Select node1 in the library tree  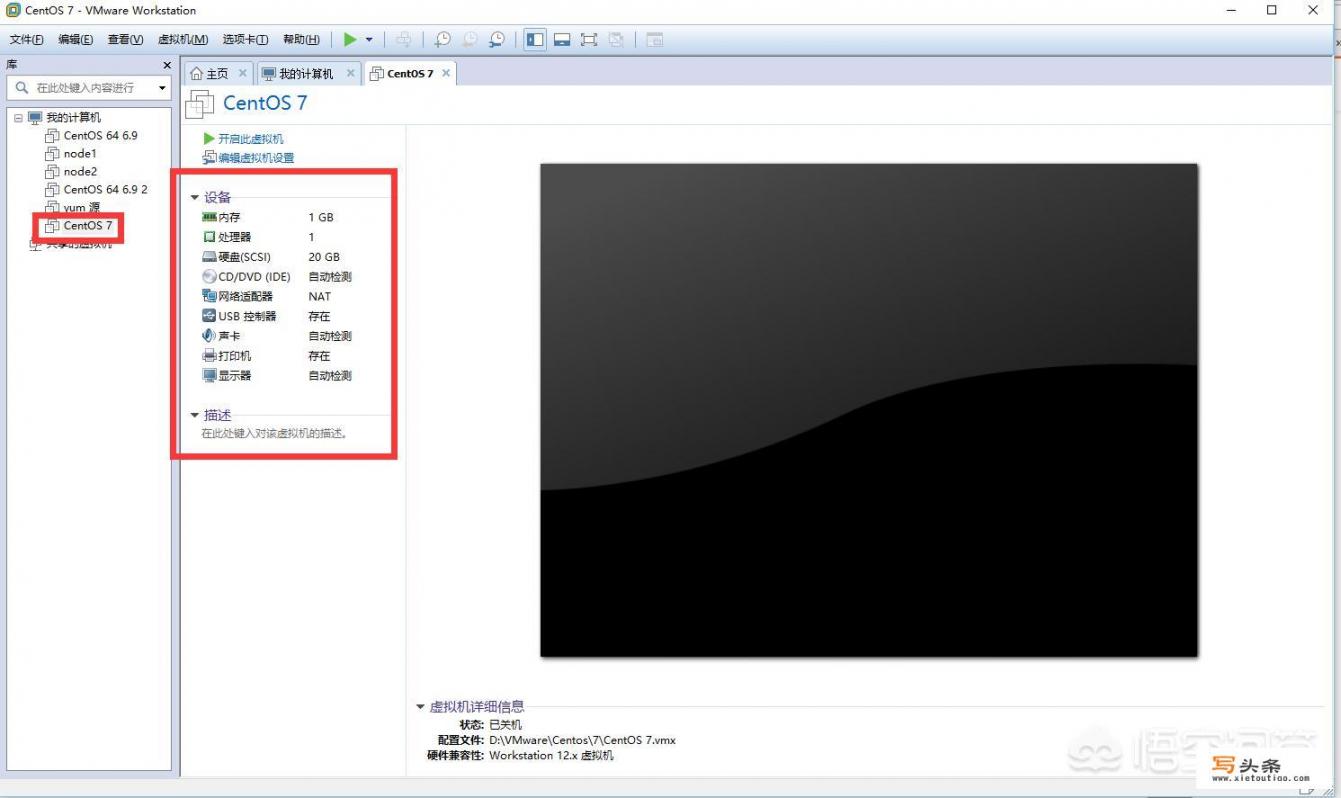click(80, 153)
